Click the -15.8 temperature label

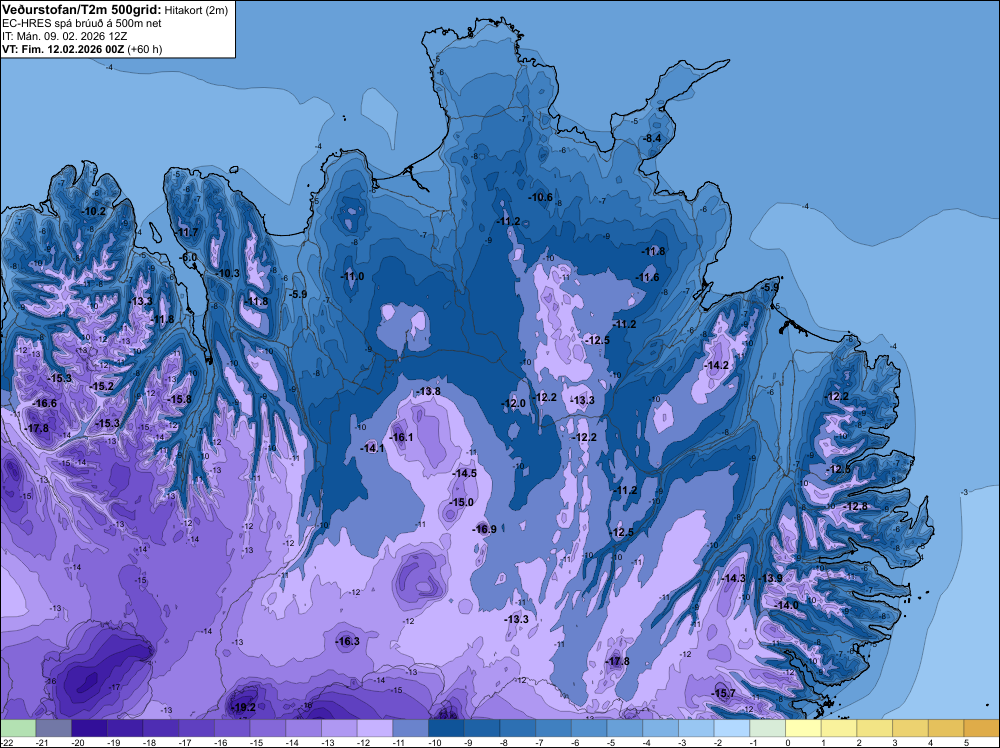(179, 399)
